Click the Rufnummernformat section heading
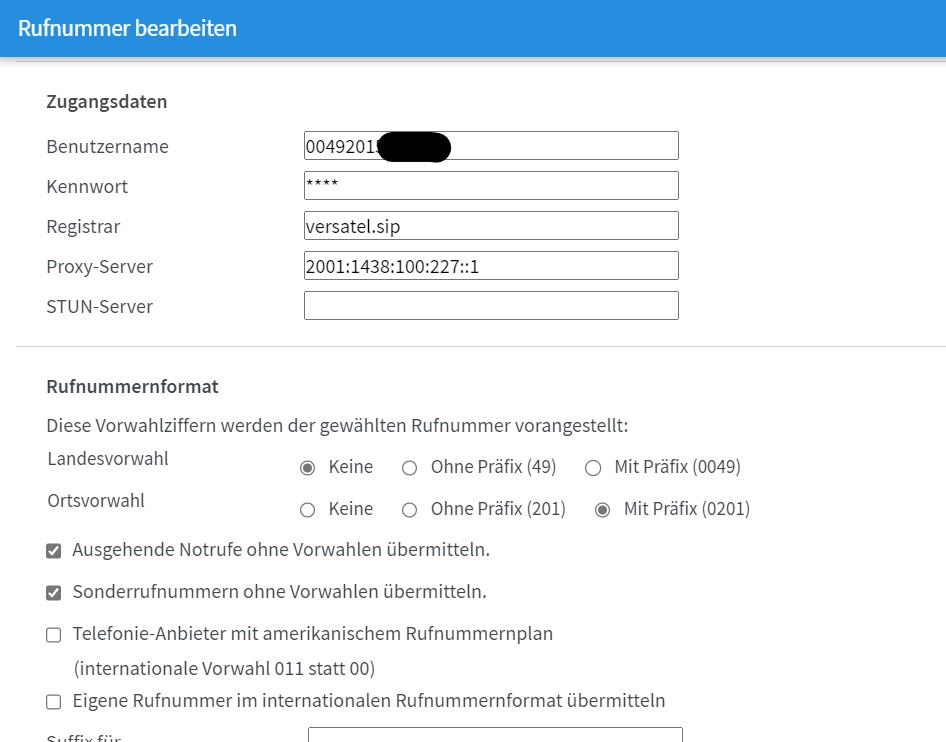946x742 pixels. [131, 387]
